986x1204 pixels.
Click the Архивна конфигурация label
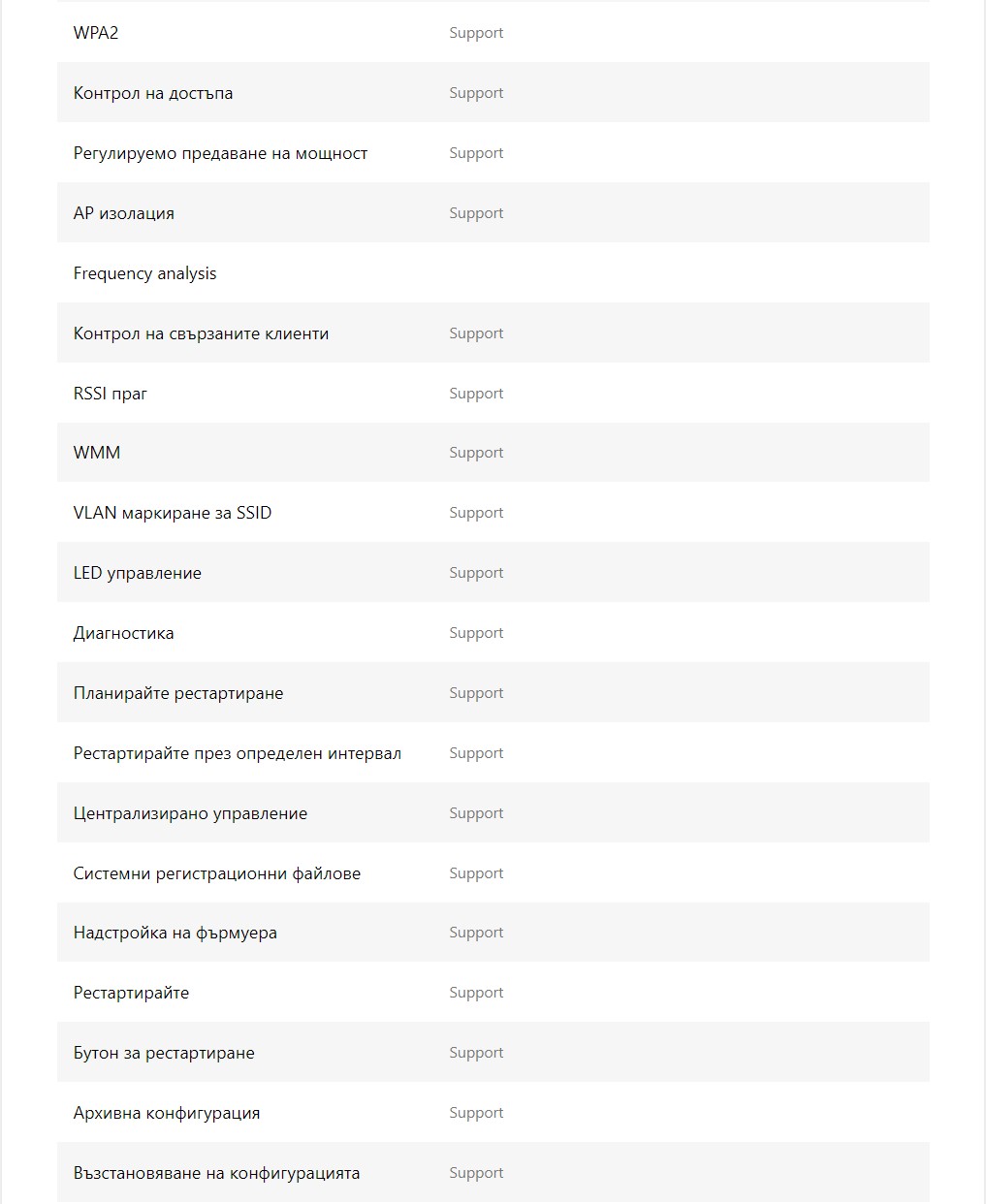167,1113
